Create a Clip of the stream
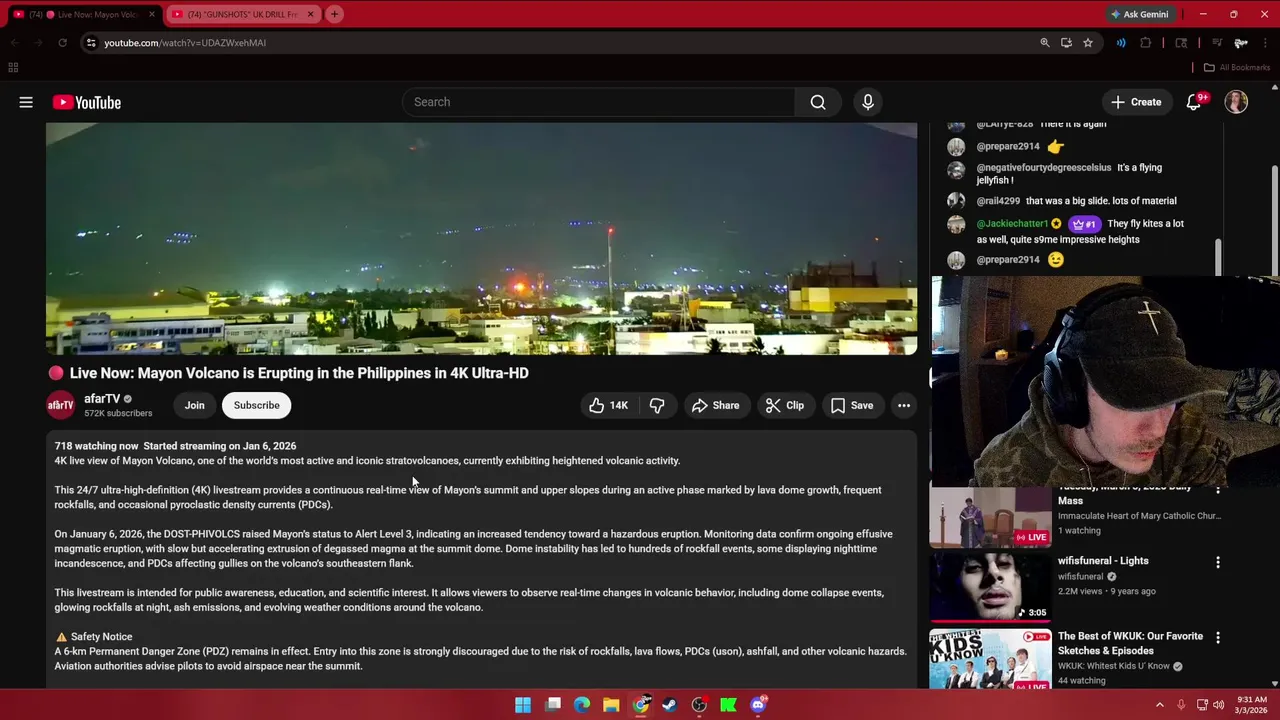The height and width of the screenshot is (720, 1280). pos(785,405)
